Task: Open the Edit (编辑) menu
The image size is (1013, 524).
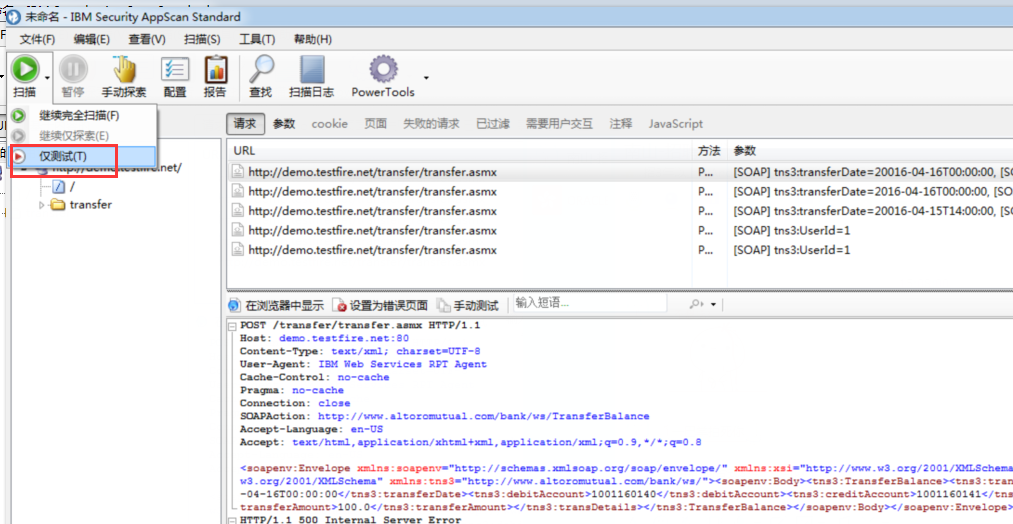Action: (92, 39)
